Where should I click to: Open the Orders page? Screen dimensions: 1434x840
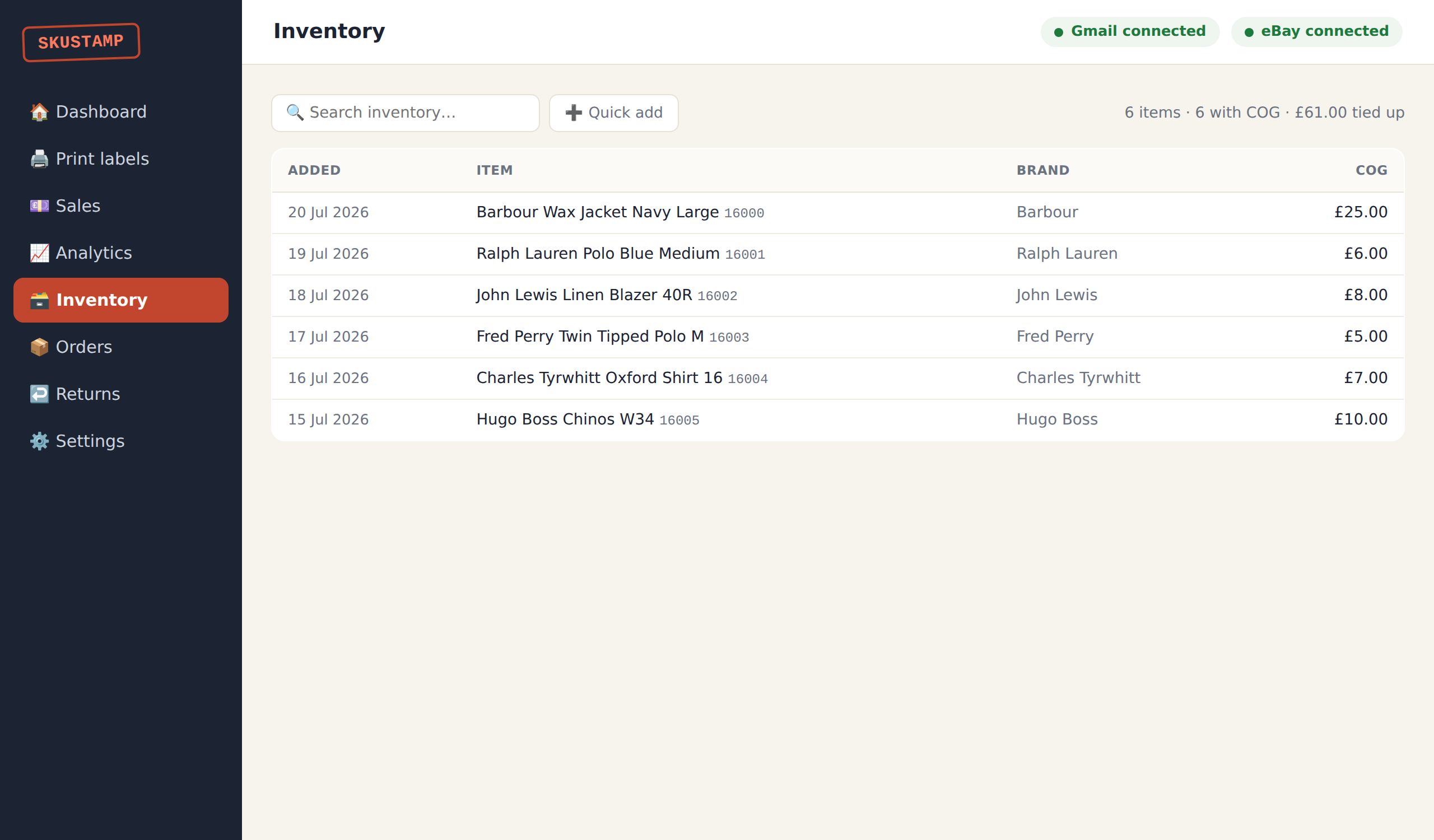coord(121,347)
